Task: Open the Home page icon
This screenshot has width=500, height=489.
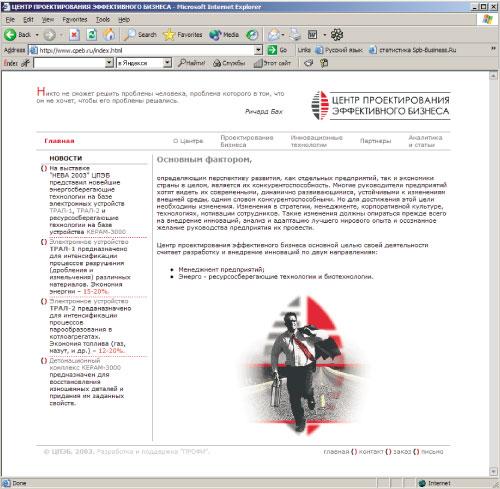Action: click(109, 35)
